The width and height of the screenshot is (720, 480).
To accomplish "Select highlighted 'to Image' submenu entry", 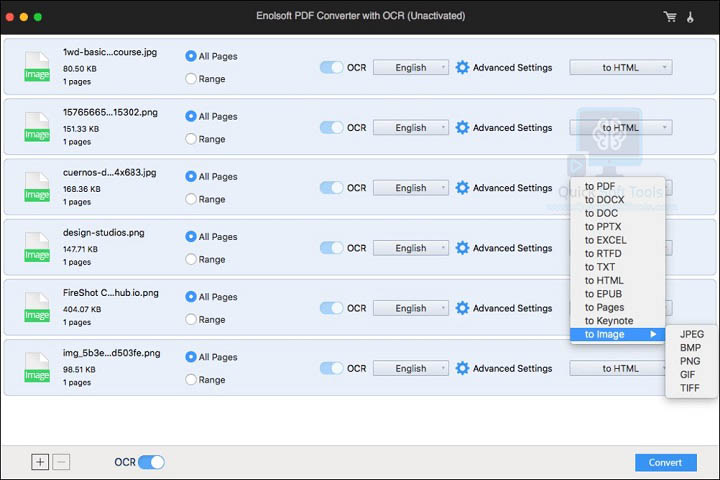I will point(618,334).
